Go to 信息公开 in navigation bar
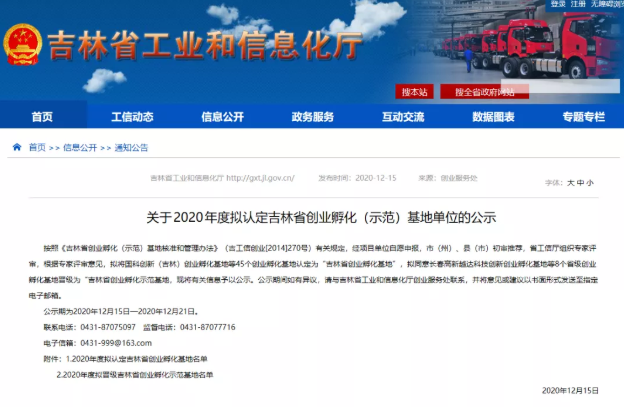The width and height of the screenshot is (624, 414). click(x=222, y=117)
